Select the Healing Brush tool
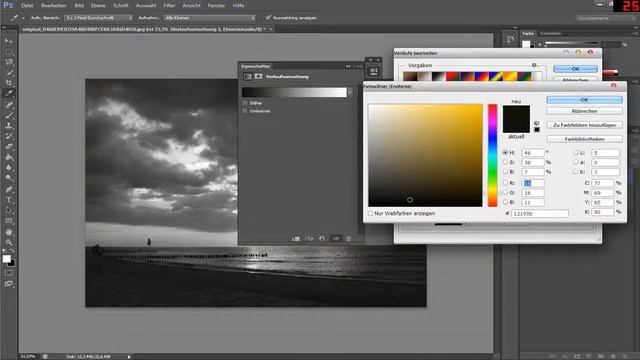640x360 pixels. [x=9, y=104]
